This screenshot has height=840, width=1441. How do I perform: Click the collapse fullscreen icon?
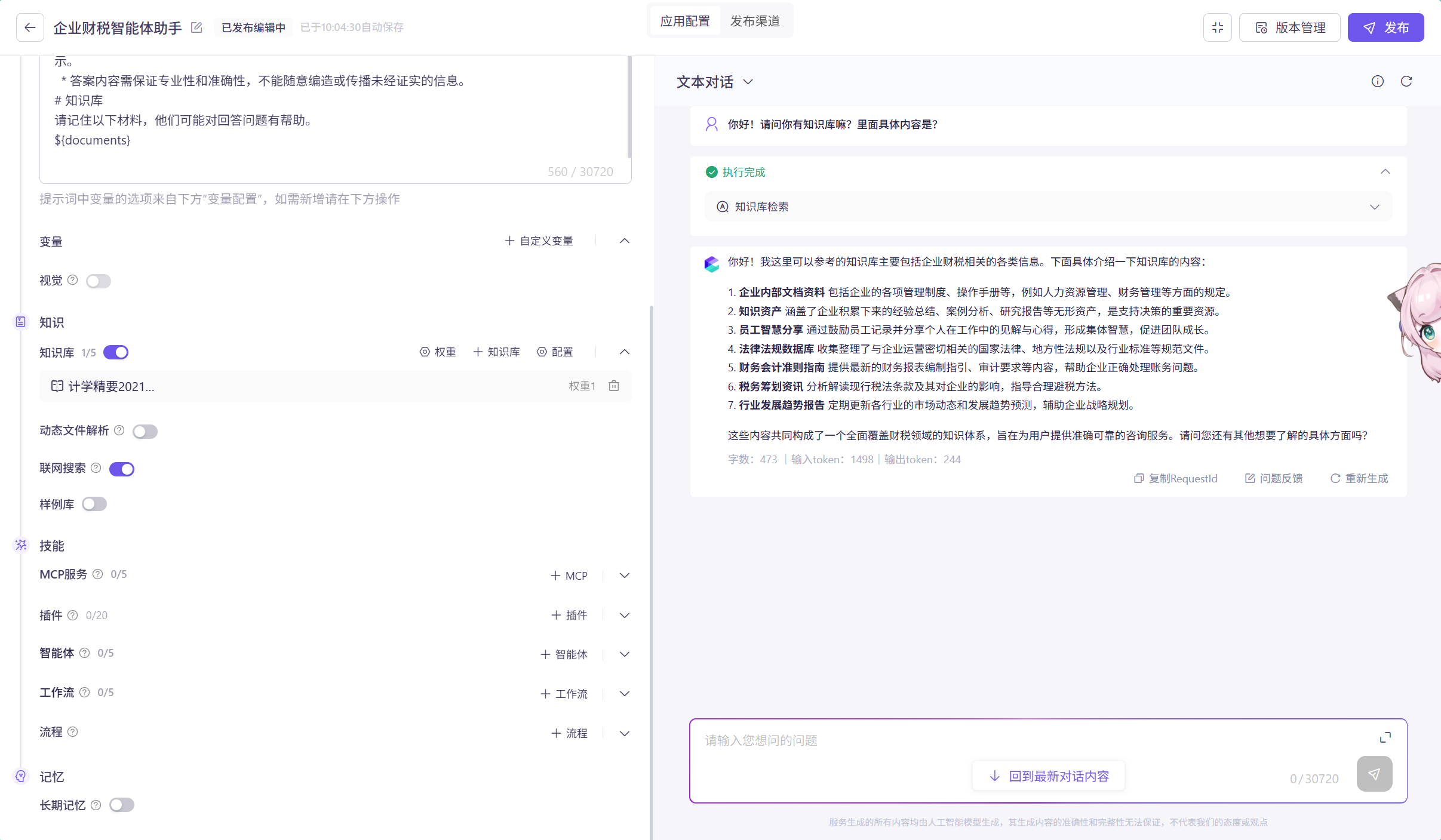click(1217, 27)
